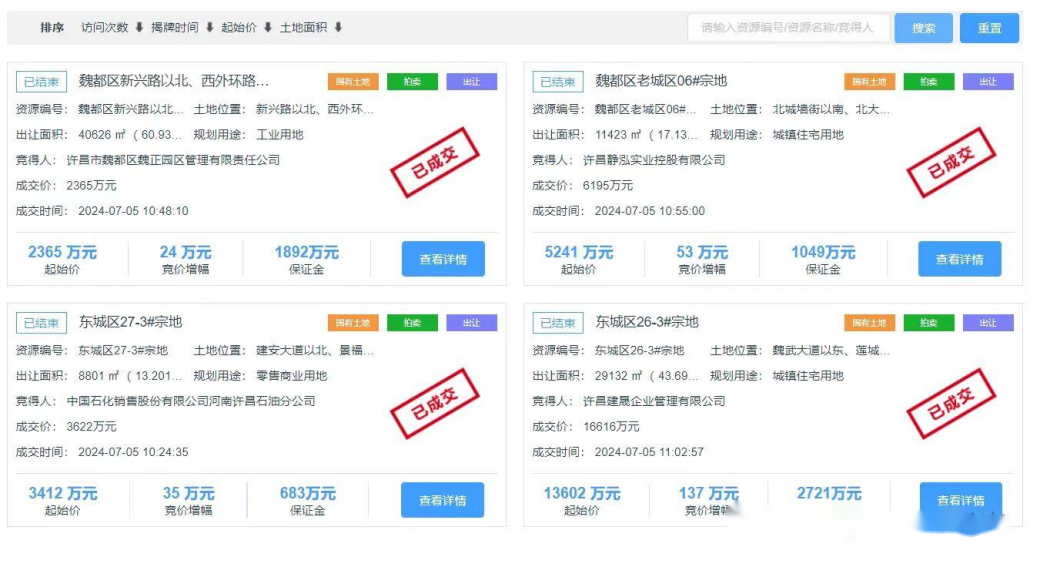Open the 东城区26-3#宗地 title link
The height and width of the screenshot is (567, 1040).
tap(647, 322)
